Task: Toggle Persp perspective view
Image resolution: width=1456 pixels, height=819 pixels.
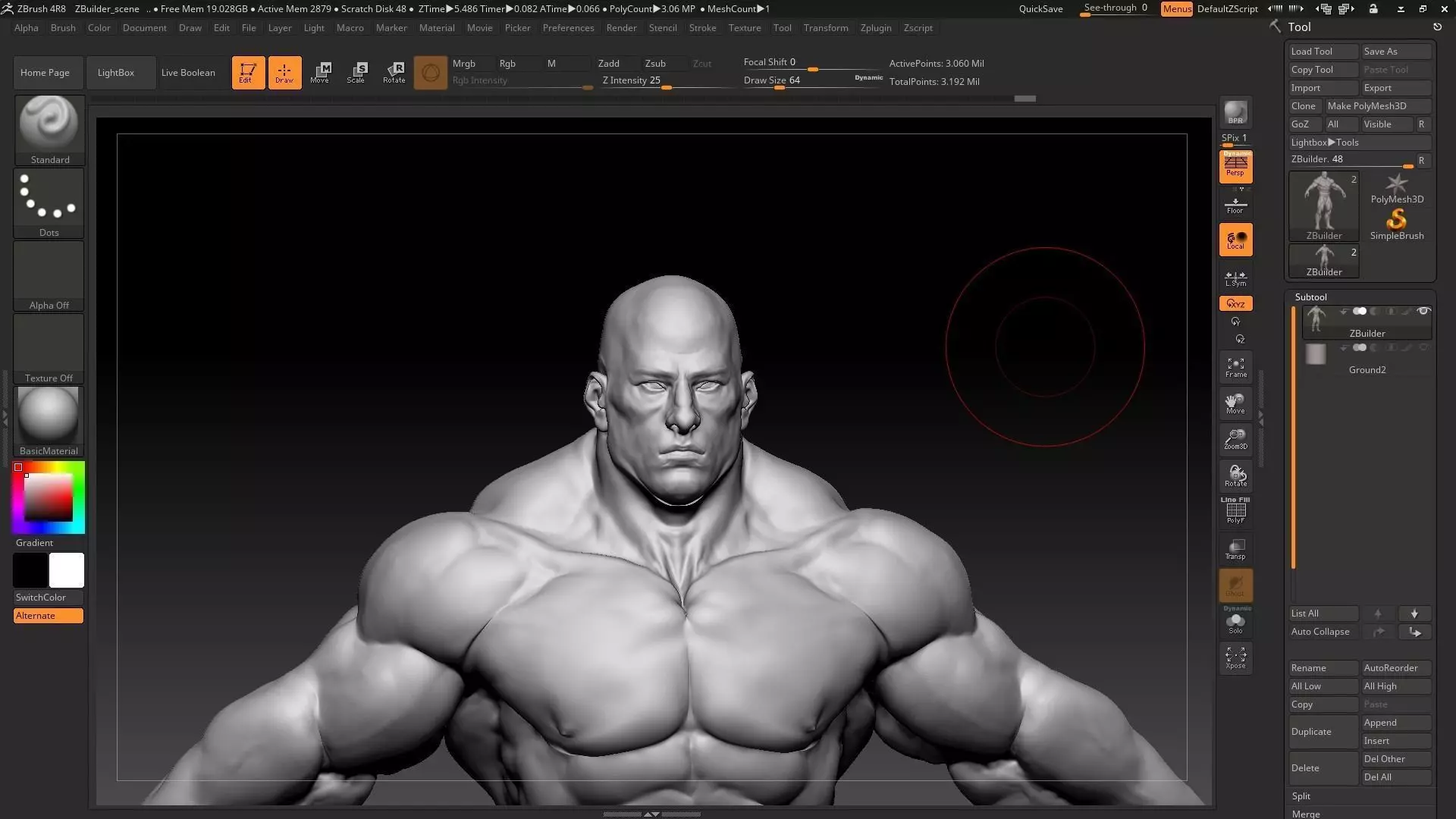Action: (1235, 166)
